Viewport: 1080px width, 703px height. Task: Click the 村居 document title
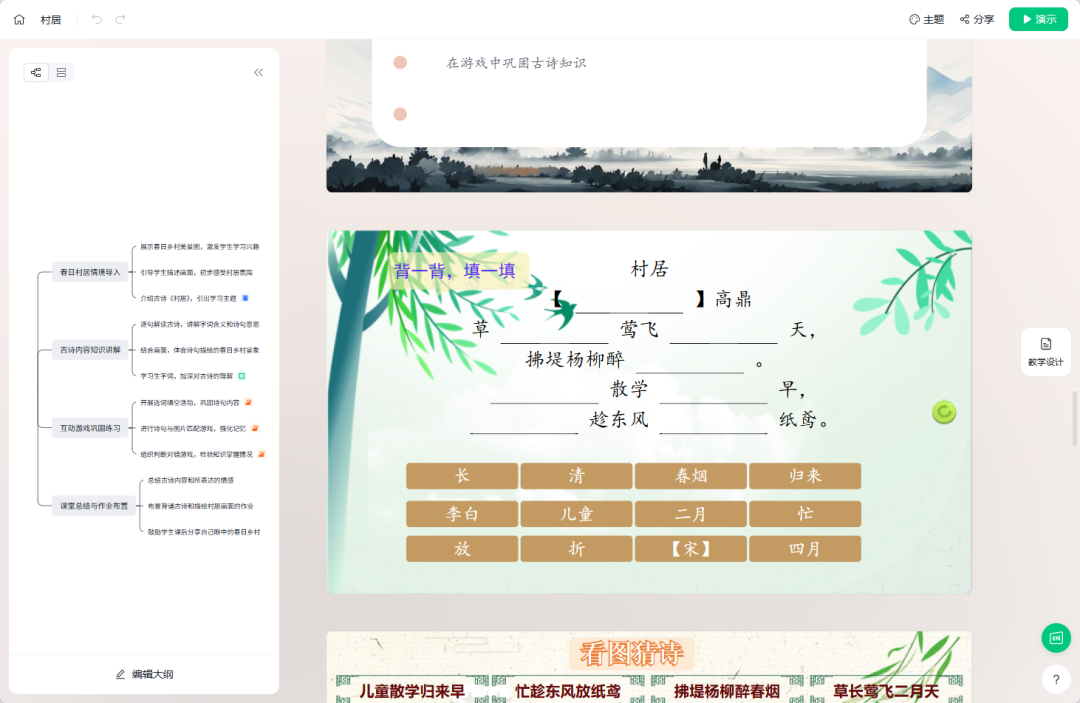53,18
